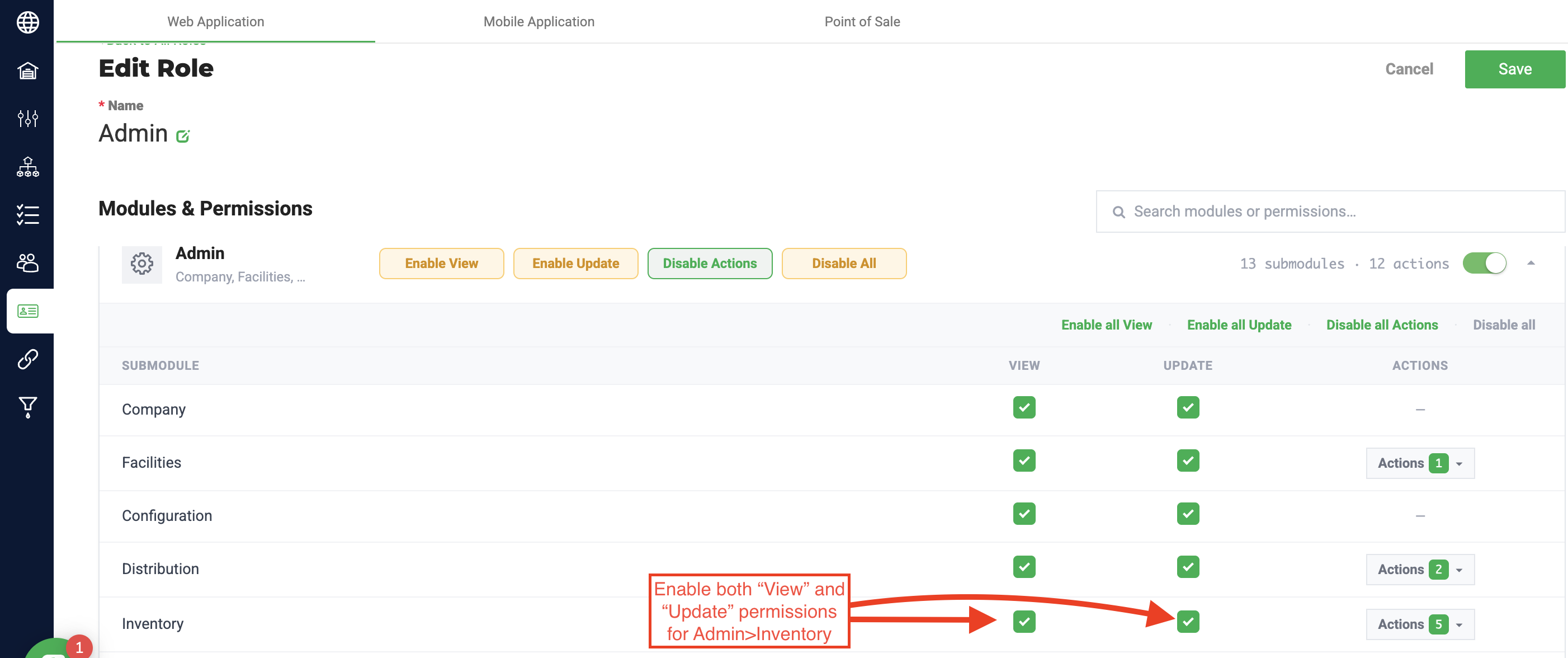Open the organization hierarchy sidebar icon
The height and width of the screenshot is (658, 1568).
coord(27,166)
